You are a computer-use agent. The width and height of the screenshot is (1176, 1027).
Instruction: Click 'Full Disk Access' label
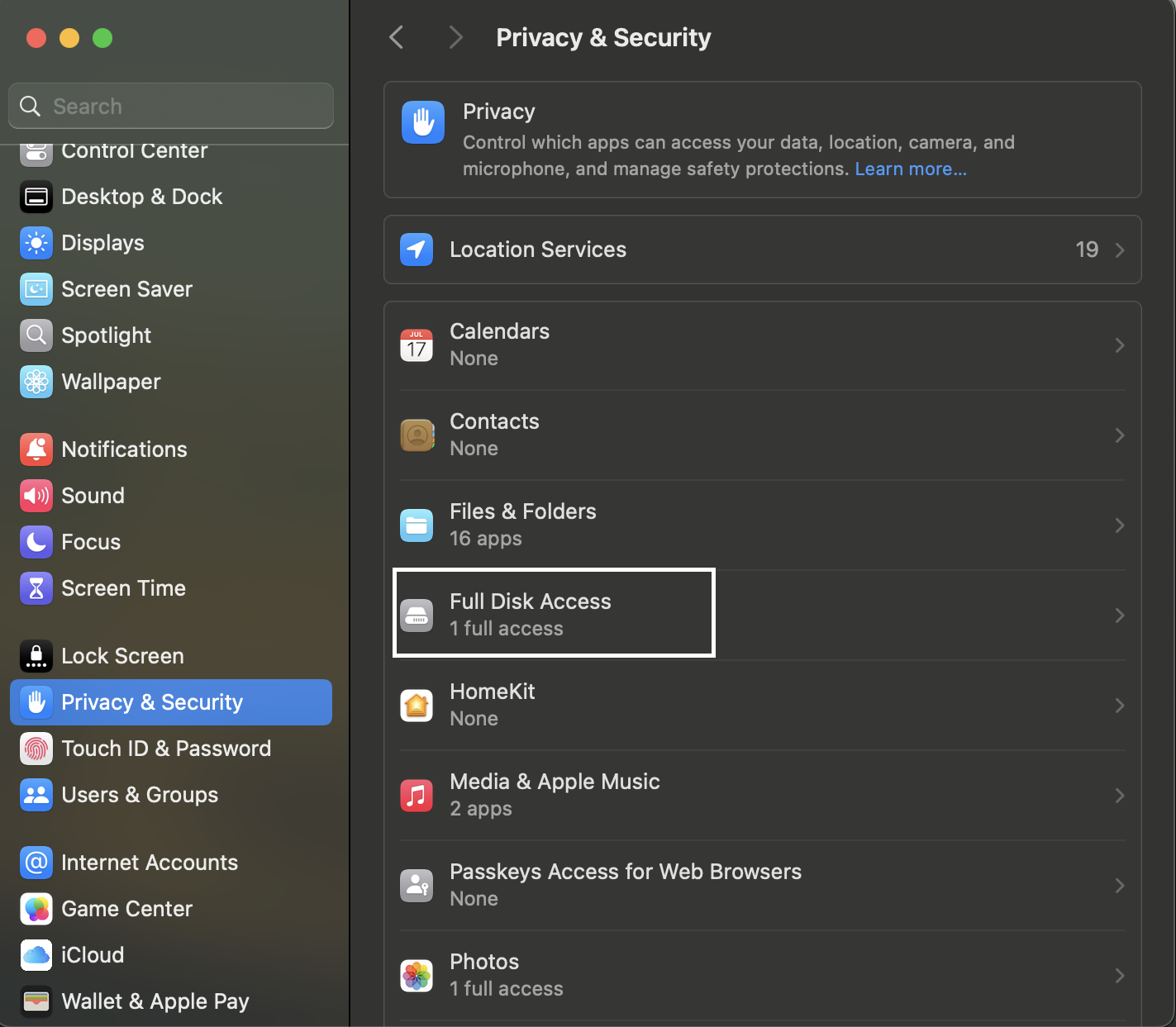(531, 601)
